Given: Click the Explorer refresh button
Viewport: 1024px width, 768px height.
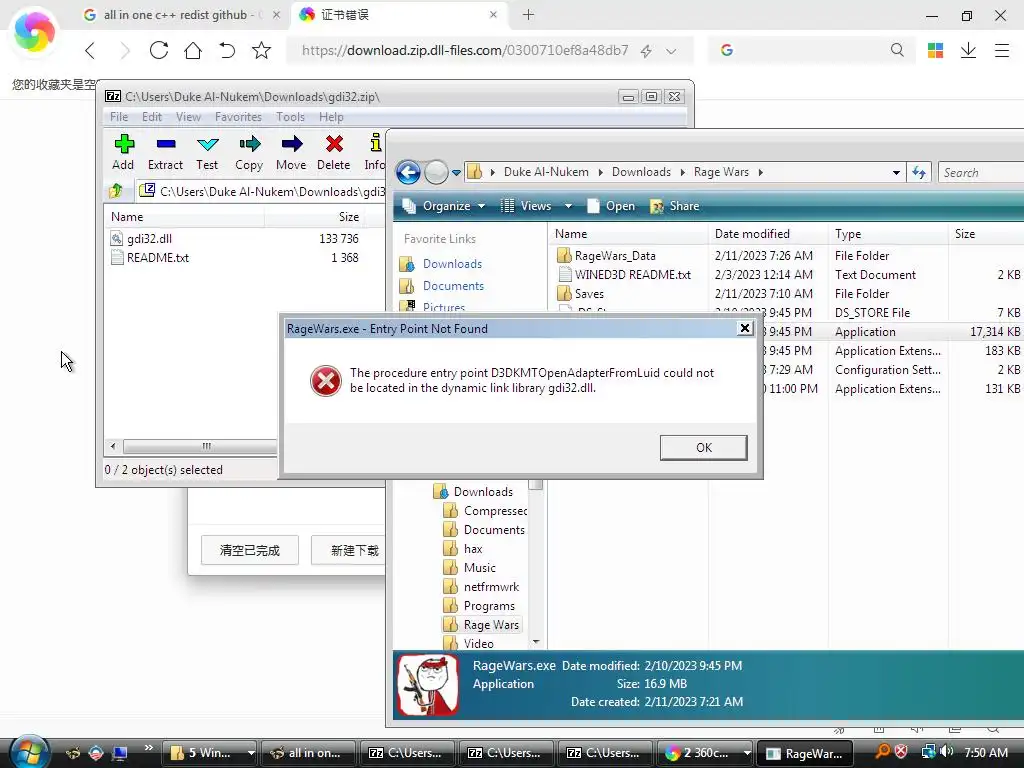Looking at the screenshot, I should click(x=919, y=172).
